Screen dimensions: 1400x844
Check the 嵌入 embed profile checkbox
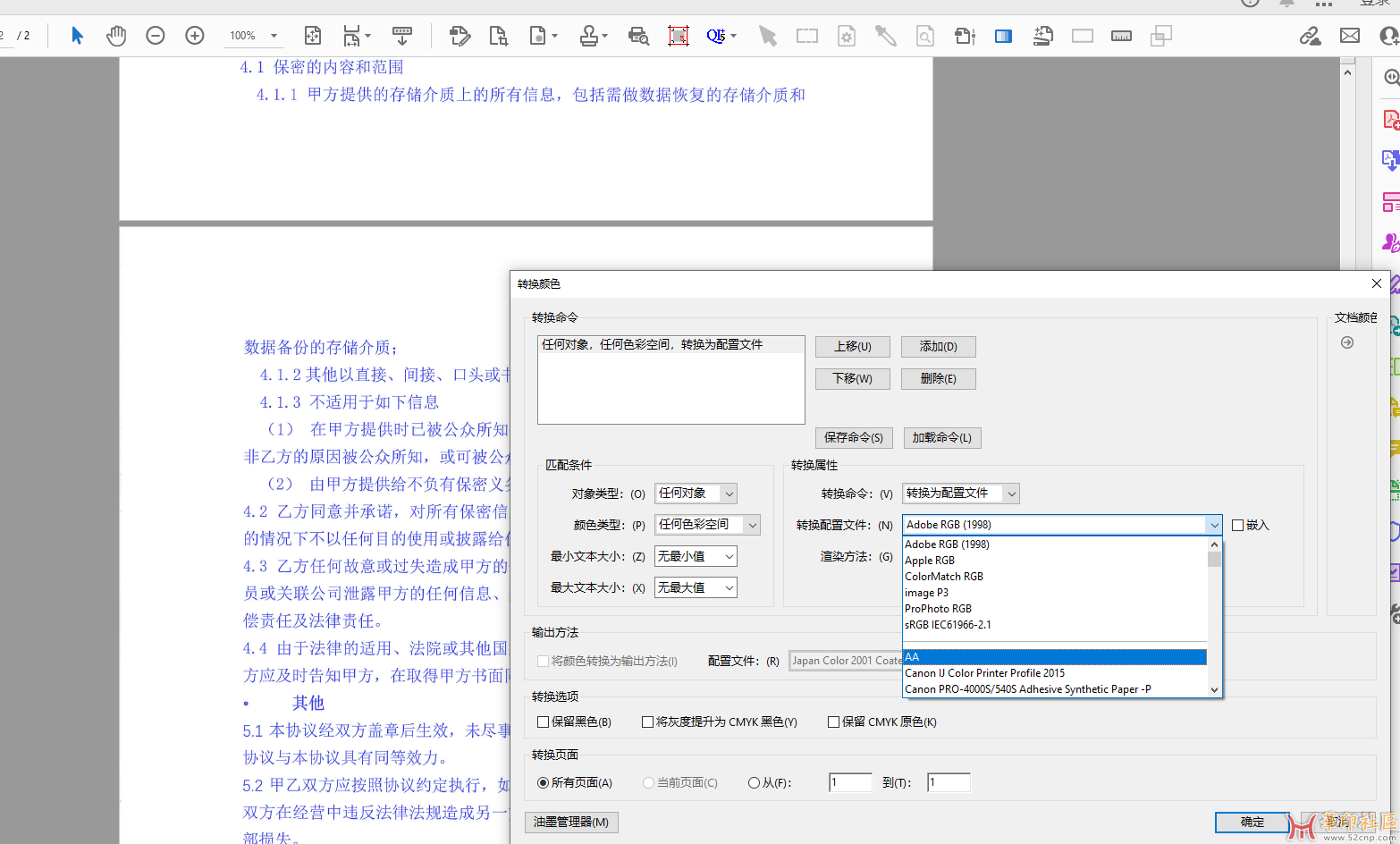(x=1238, y=525)
